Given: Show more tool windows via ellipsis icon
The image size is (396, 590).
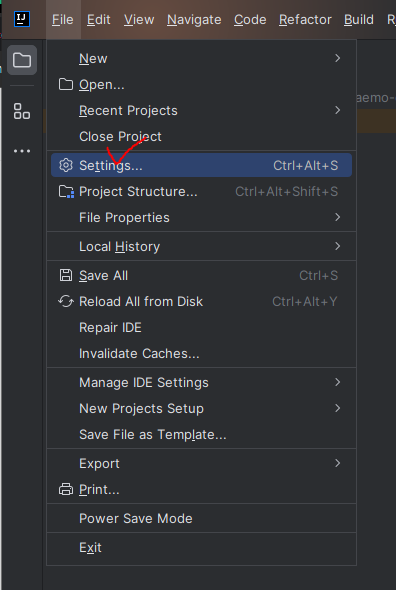Looking at the screenshot, I should pyautogui.click(x=22, y=151).
